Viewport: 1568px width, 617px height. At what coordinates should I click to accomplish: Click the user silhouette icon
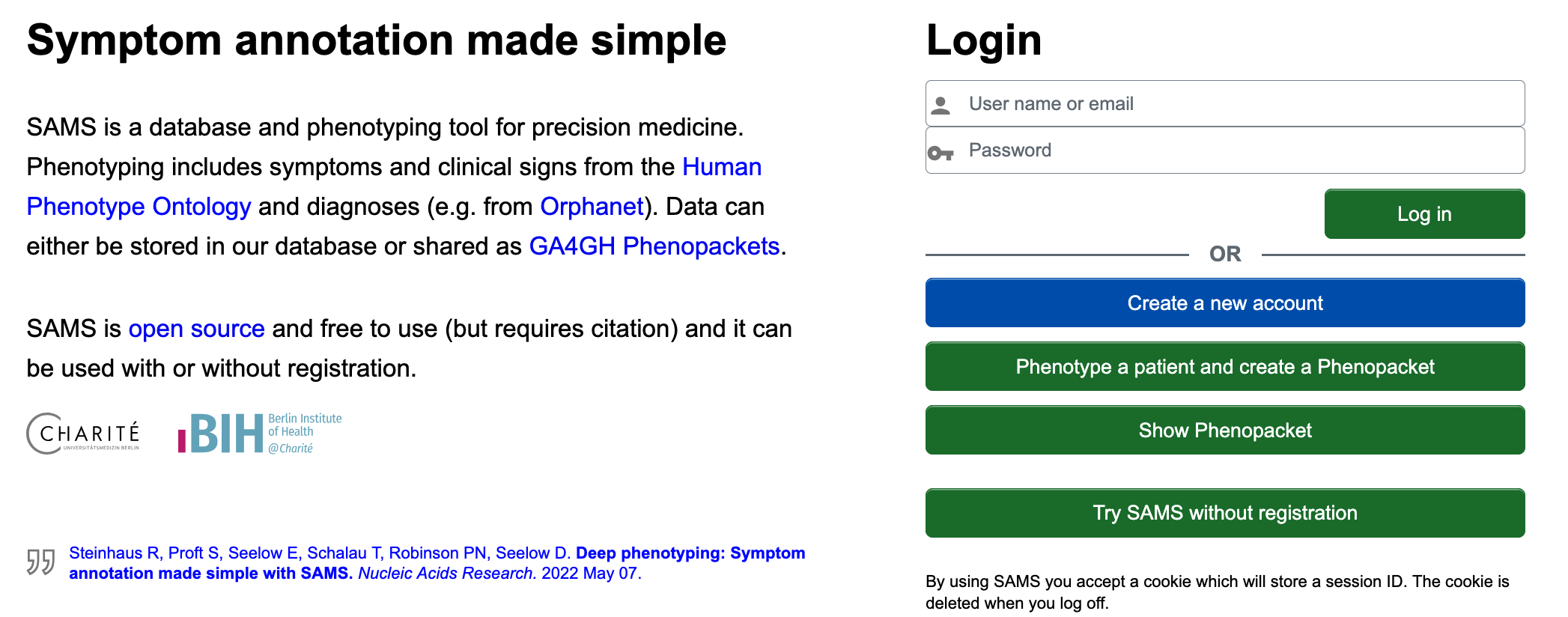[x=941, y=106]
